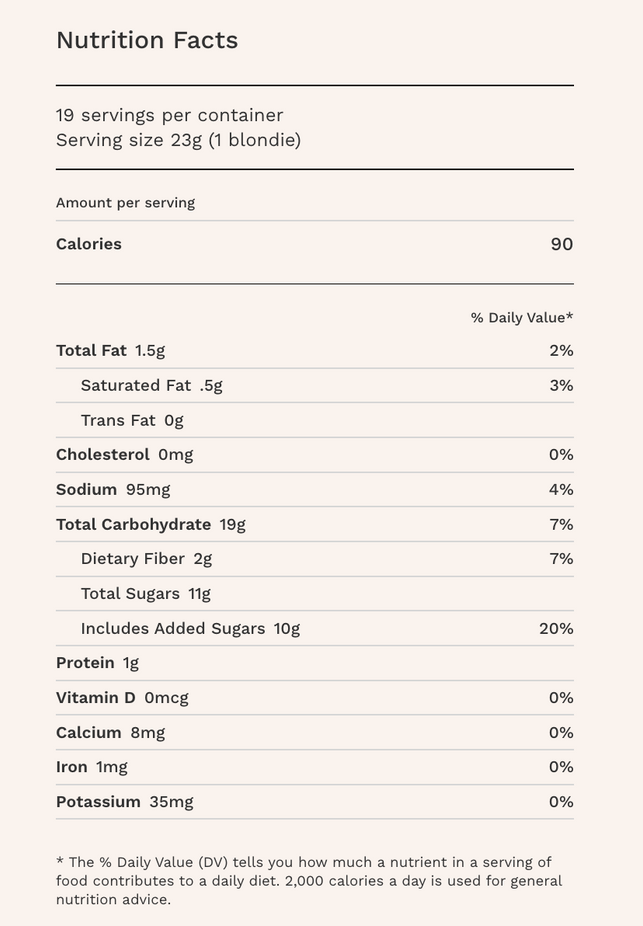Click the Nutrition Facts heading
This screenshot has width=643, height=926.
click(x=147, y=41)
